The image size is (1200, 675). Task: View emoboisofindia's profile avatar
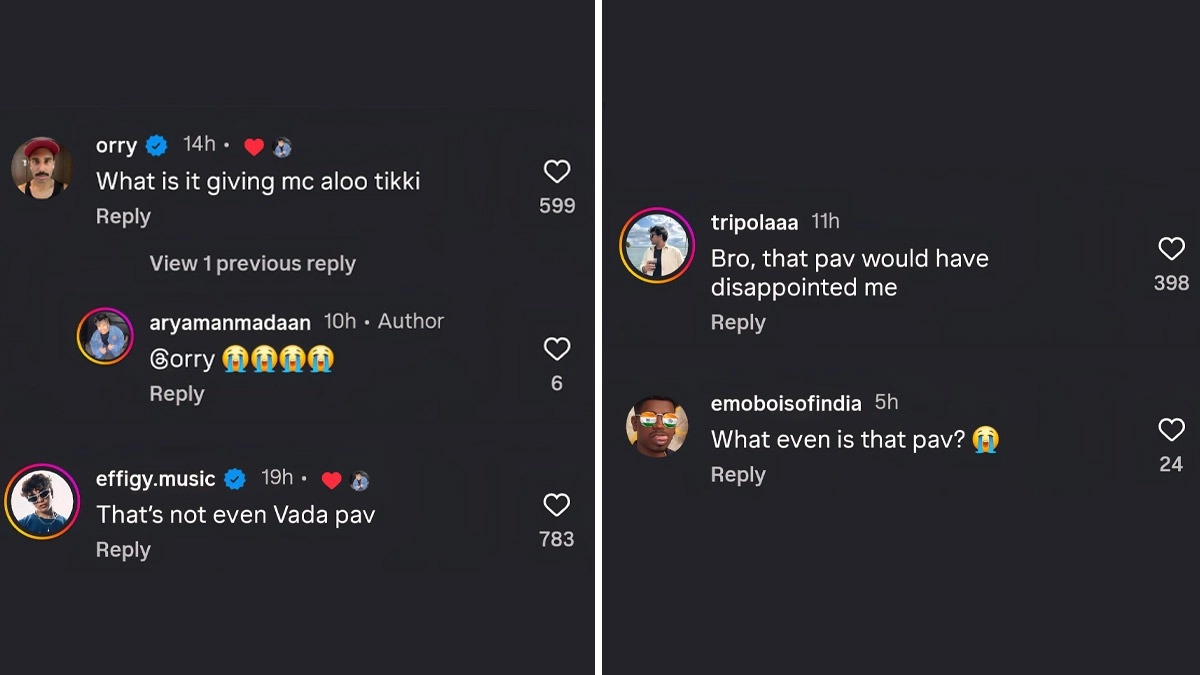657,426
